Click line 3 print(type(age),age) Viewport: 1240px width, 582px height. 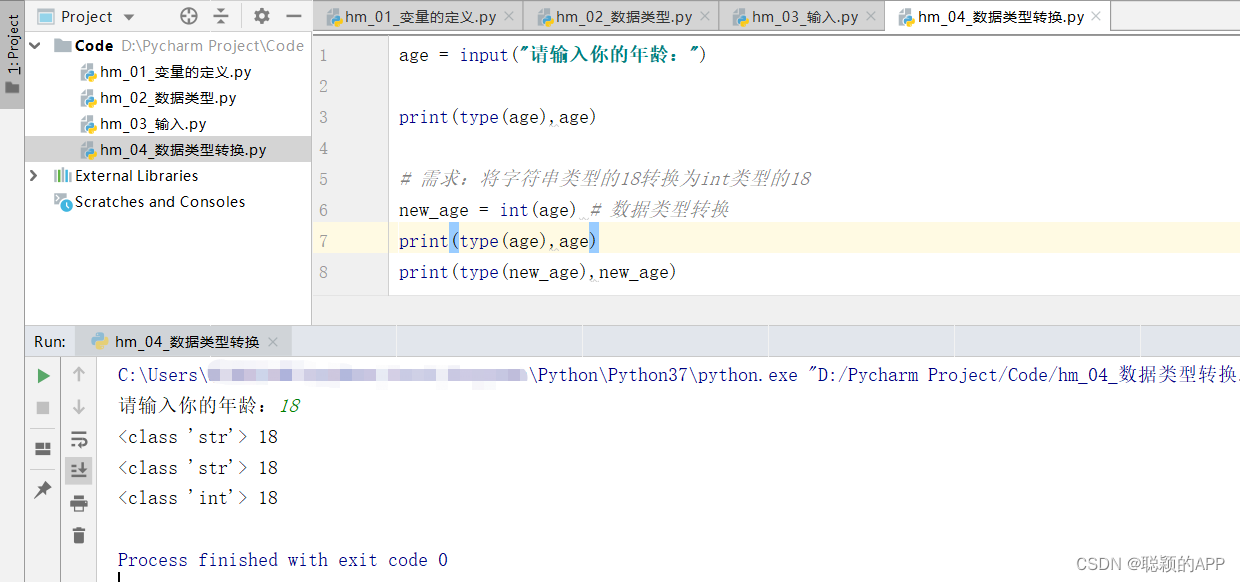[x=498, y=117]
